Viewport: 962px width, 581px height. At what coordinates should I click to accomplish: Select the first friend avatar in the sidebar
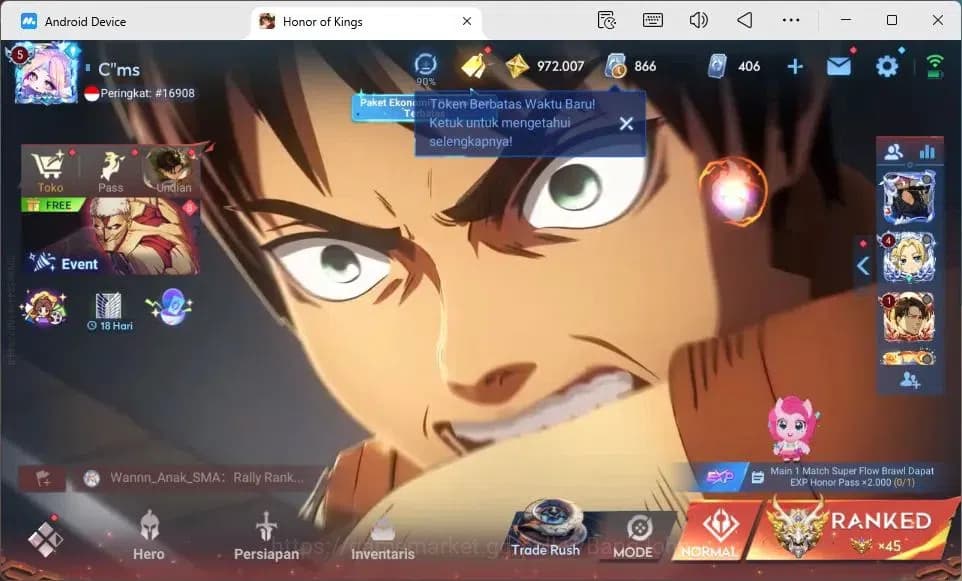click(909, 198)
